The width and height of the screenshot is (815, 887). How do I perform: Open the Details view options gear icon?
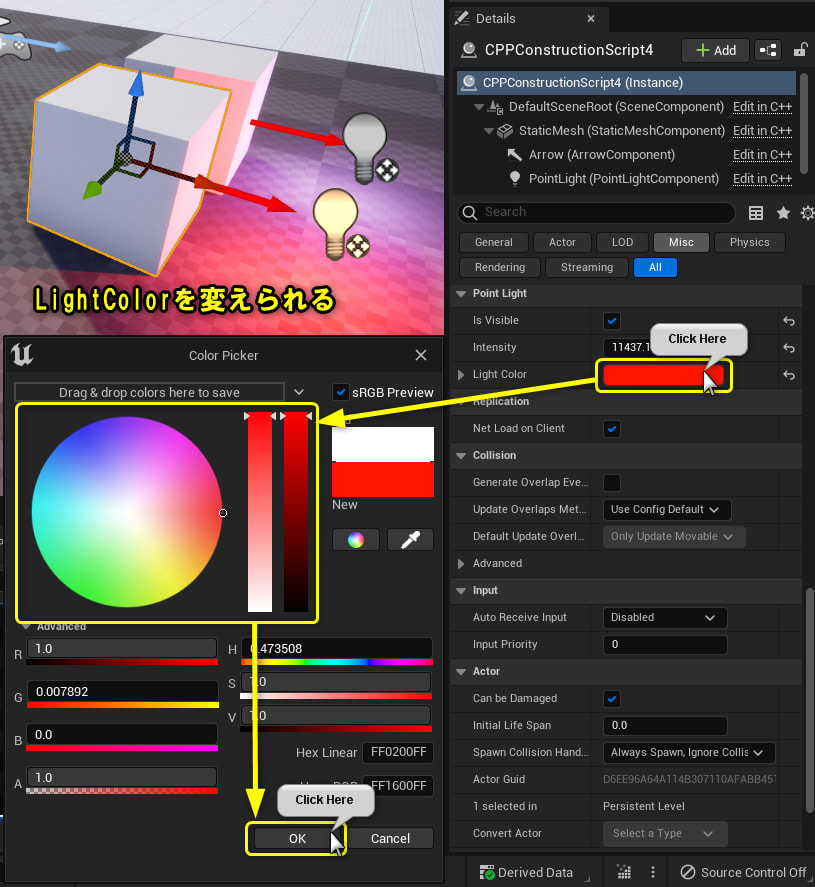(x=808, y=212)
